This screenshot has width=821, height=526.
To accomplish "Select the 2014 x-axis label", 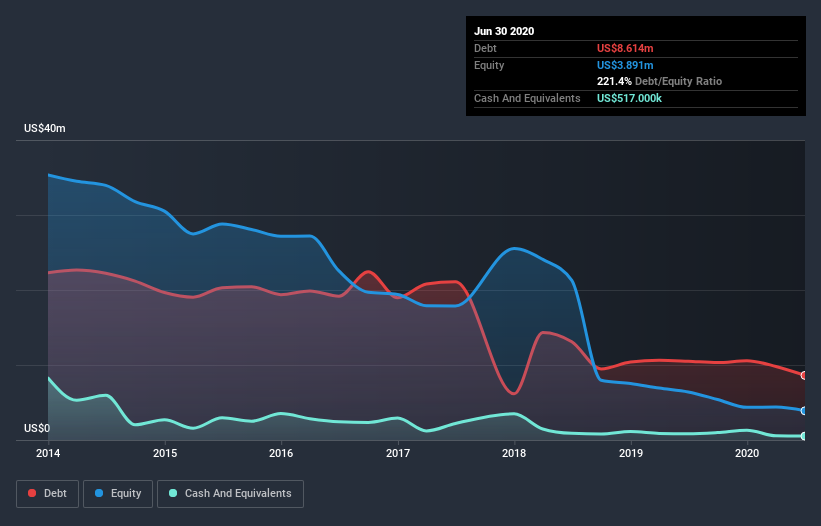I will (48, 453).
